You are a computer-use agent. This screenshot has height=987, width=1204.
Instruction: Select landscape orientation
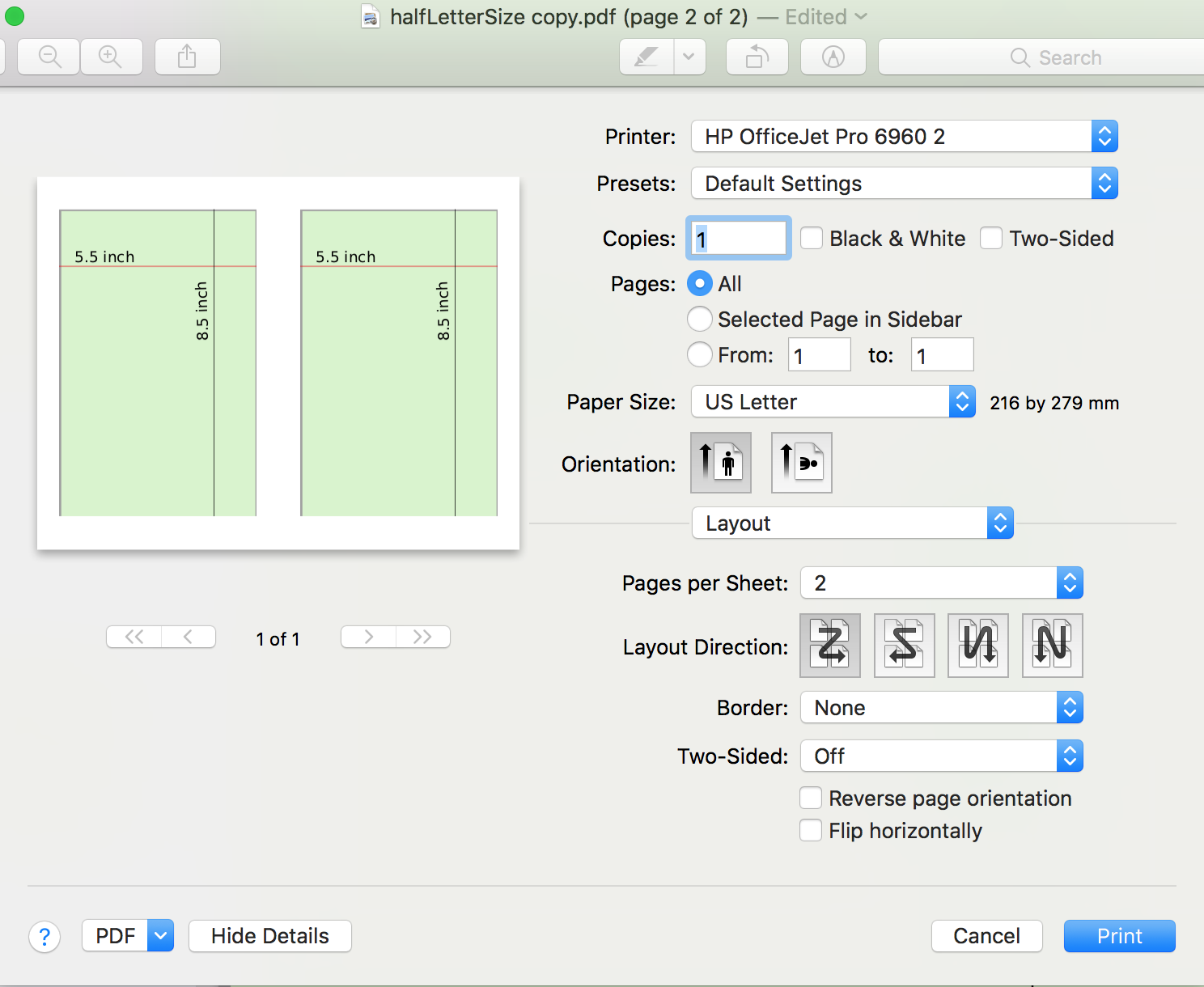point(800,463)
